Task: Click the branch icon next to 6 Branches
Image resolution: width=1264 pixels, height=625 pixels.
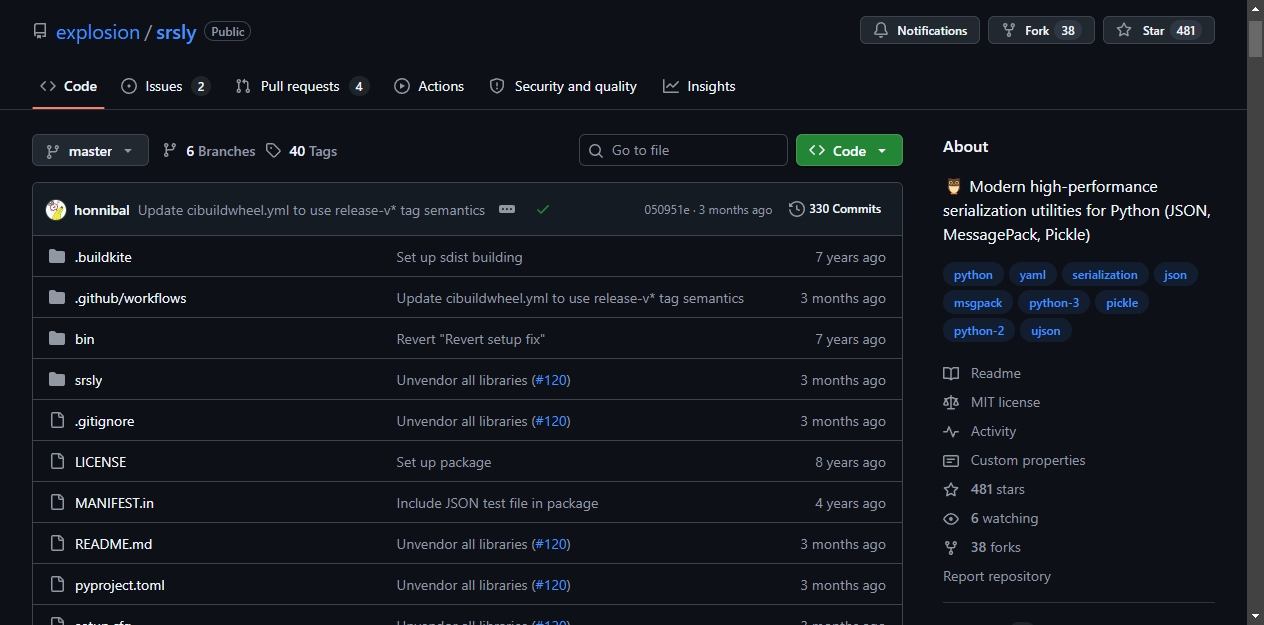Action: 170,151
